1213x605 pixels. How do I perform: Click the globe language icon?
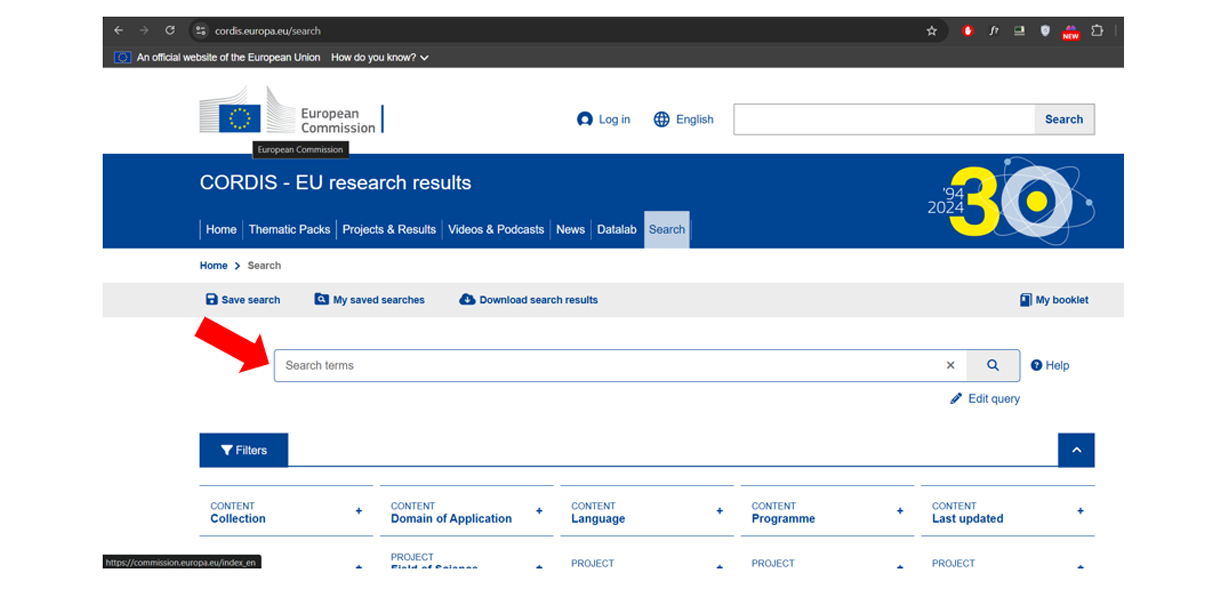[x=662, y=119]
